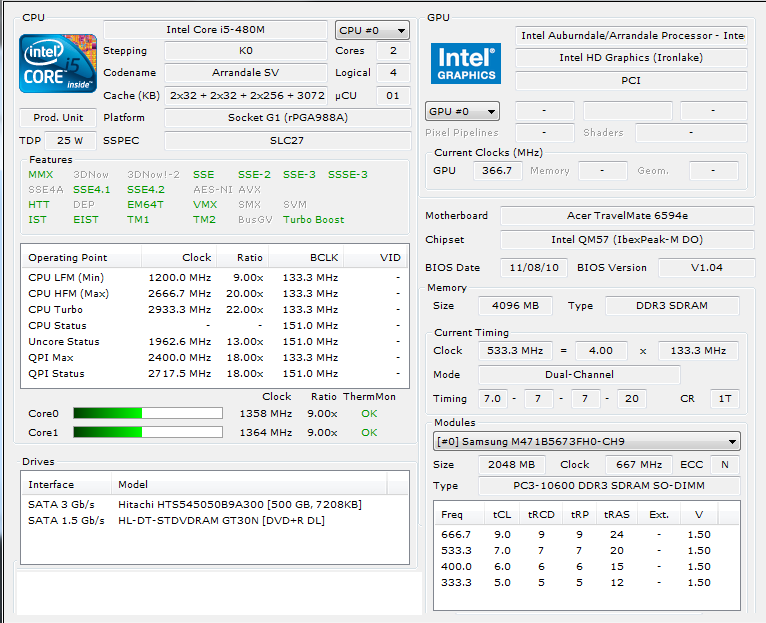Click the 333.3 frequency timing row
Screen dimensions: 766x623
[586, 583]
